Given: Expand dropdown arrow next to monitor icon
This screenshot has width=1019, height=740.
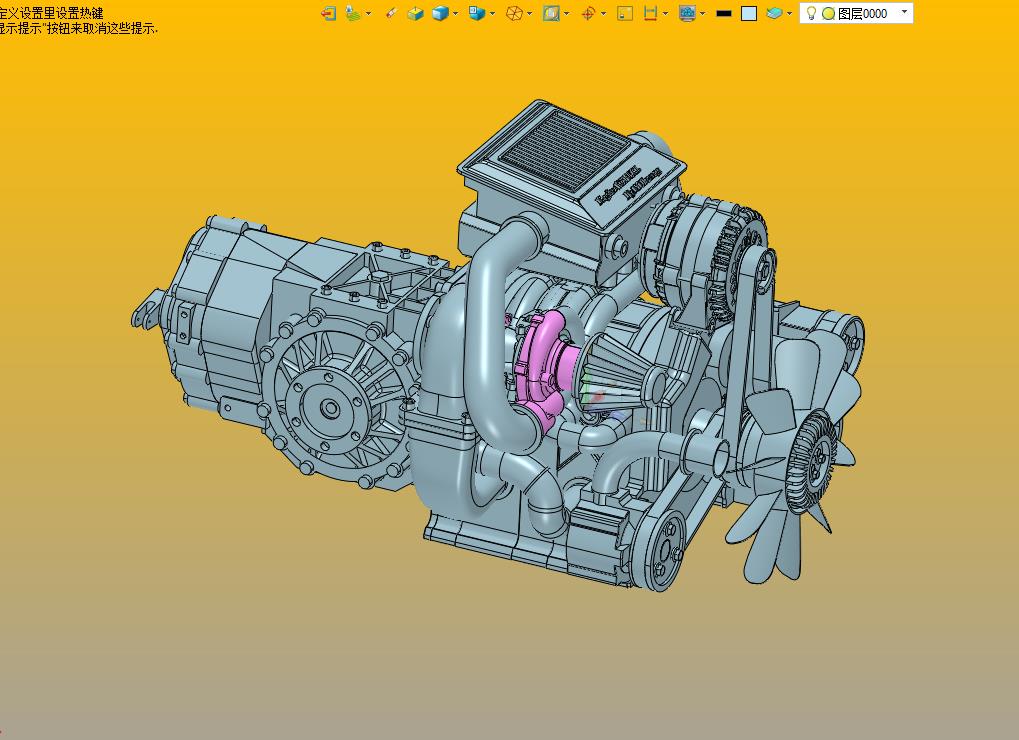Looking at the screenshot, I should pyautogui.click(x=702, y=13).
